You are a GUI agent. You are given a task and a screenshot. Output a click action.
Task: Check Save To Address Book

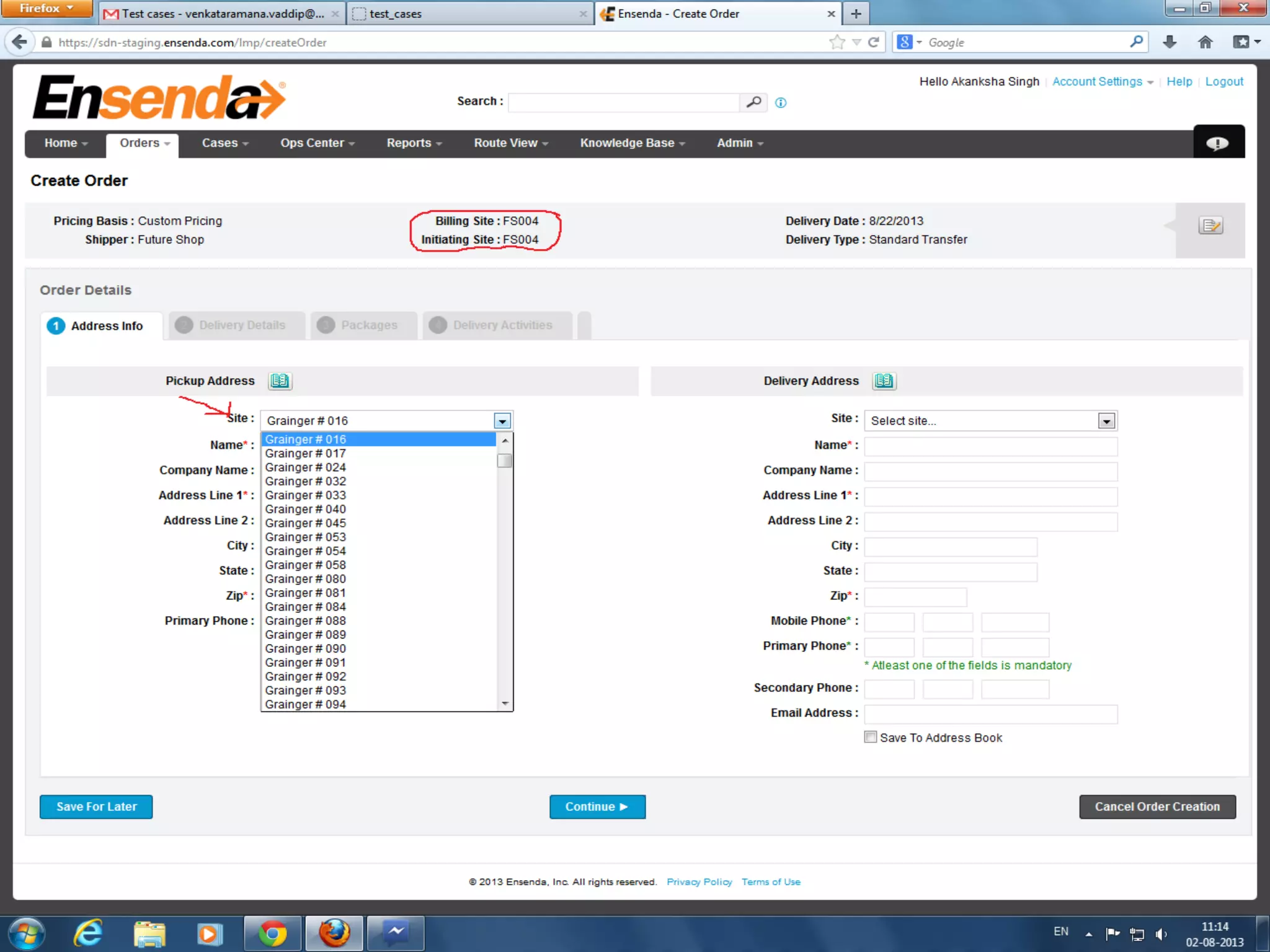[871, 737]
